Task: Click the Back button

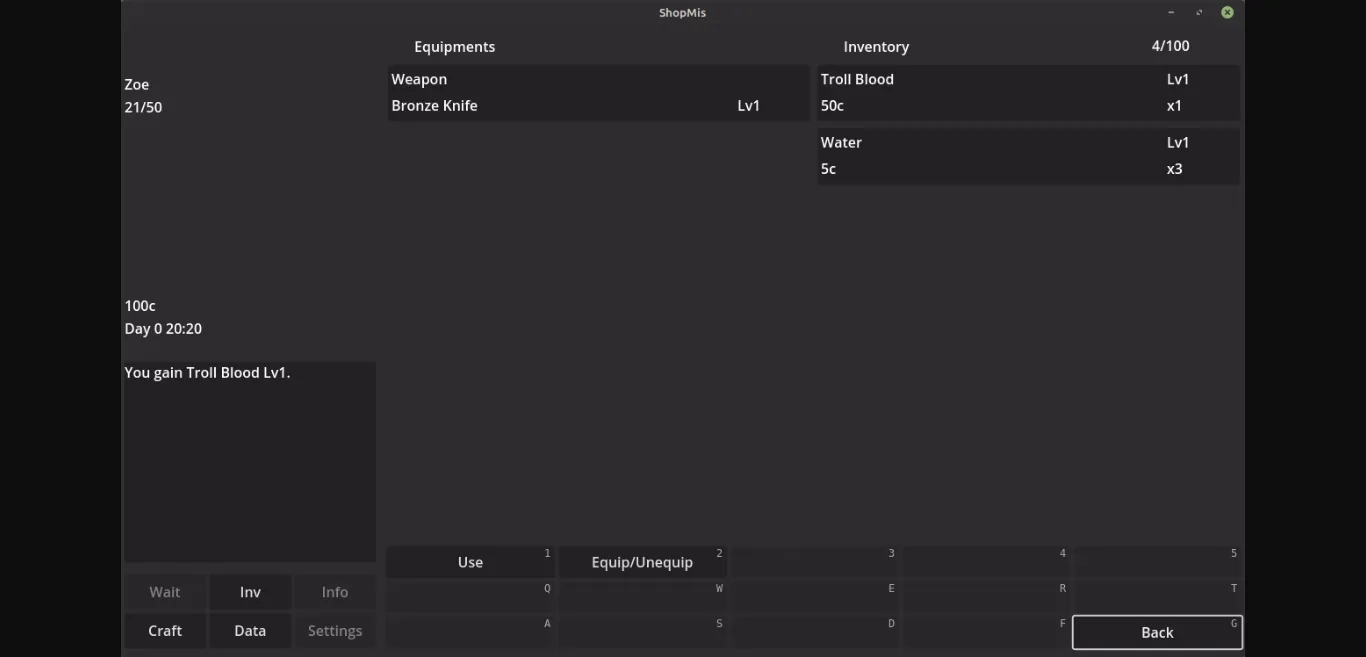Action: point(1157,632)
